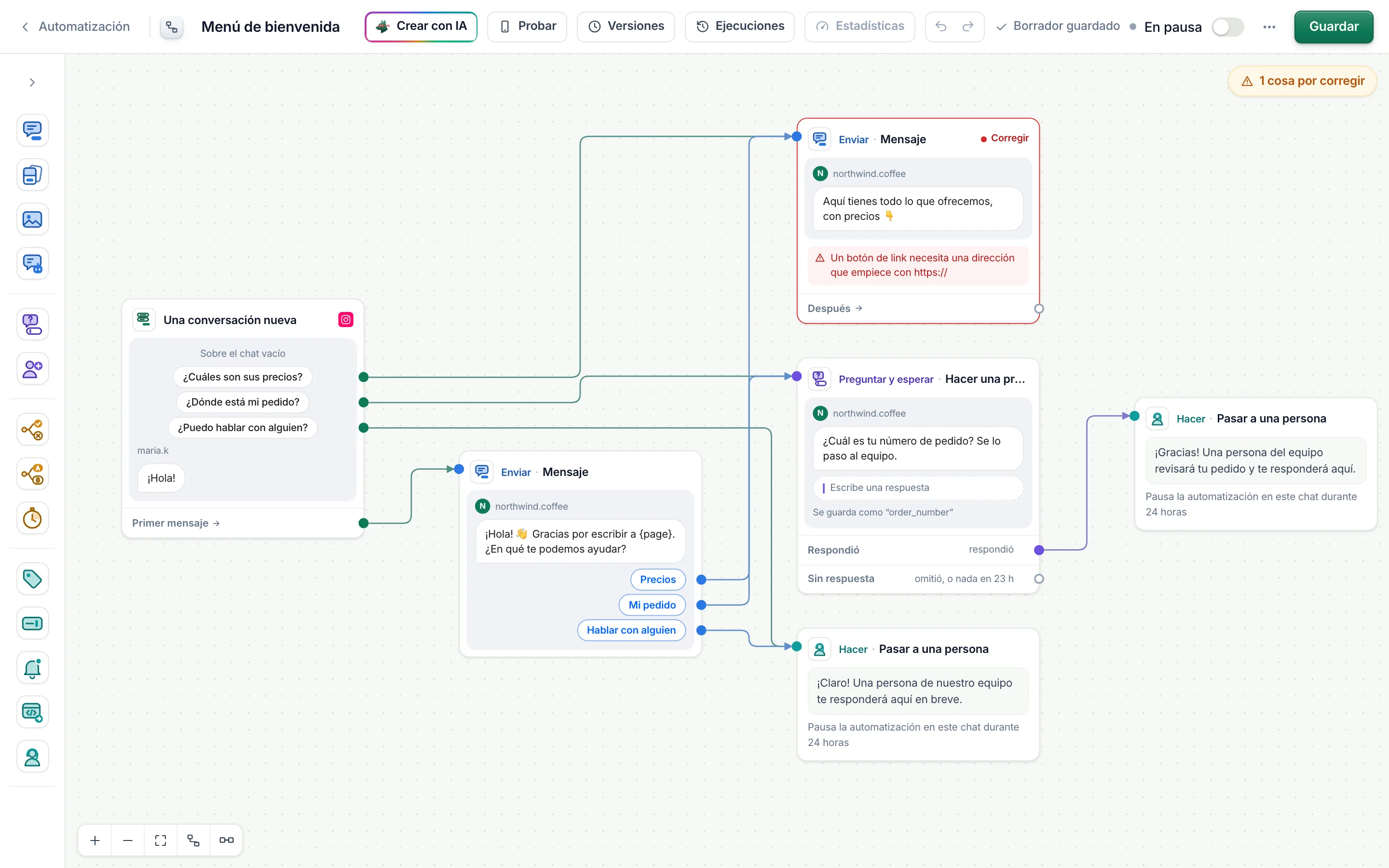Open Crear con IA
This screenshot has width=1389, height=868.
pos(421,27)
